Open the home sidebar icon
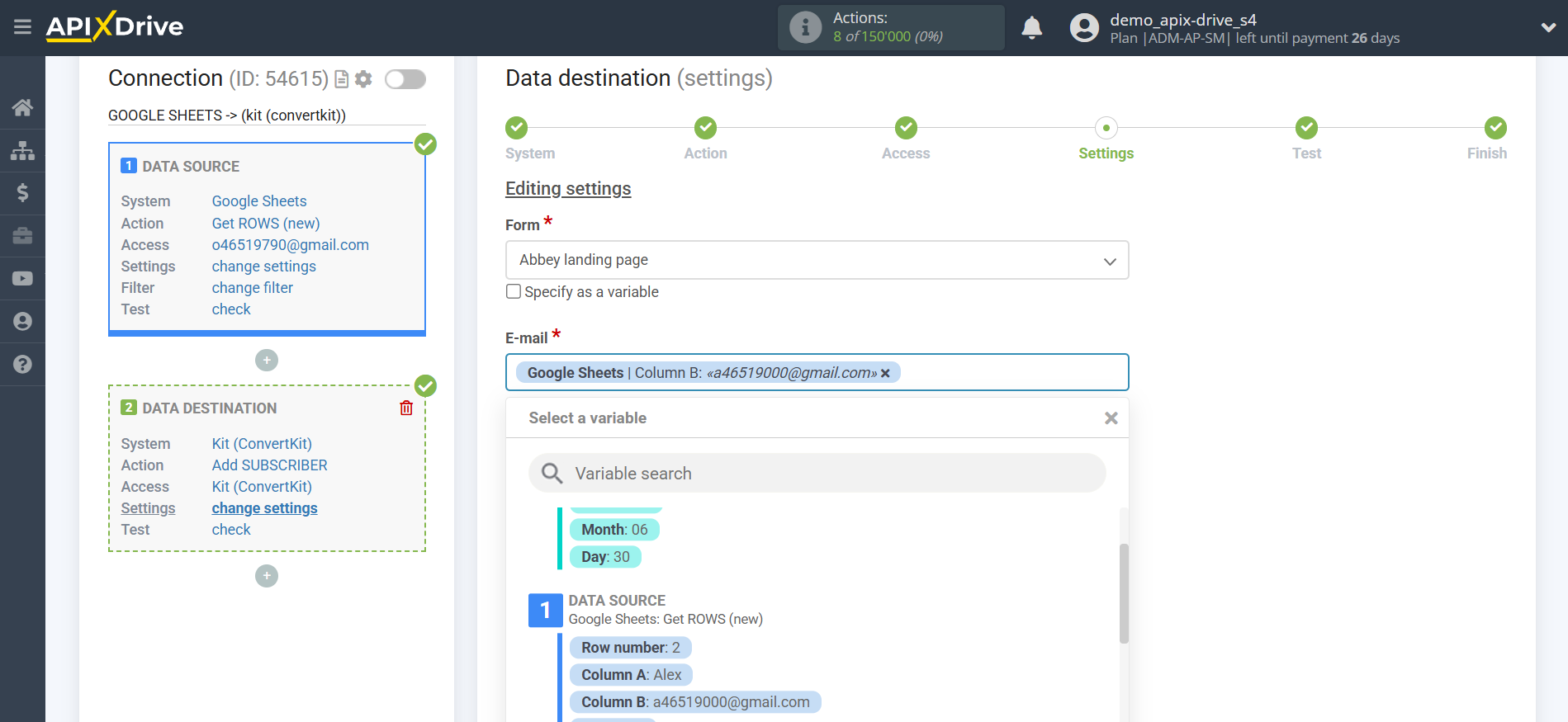1568x722 pixels. pyautogui.click(x=22, y=107)
